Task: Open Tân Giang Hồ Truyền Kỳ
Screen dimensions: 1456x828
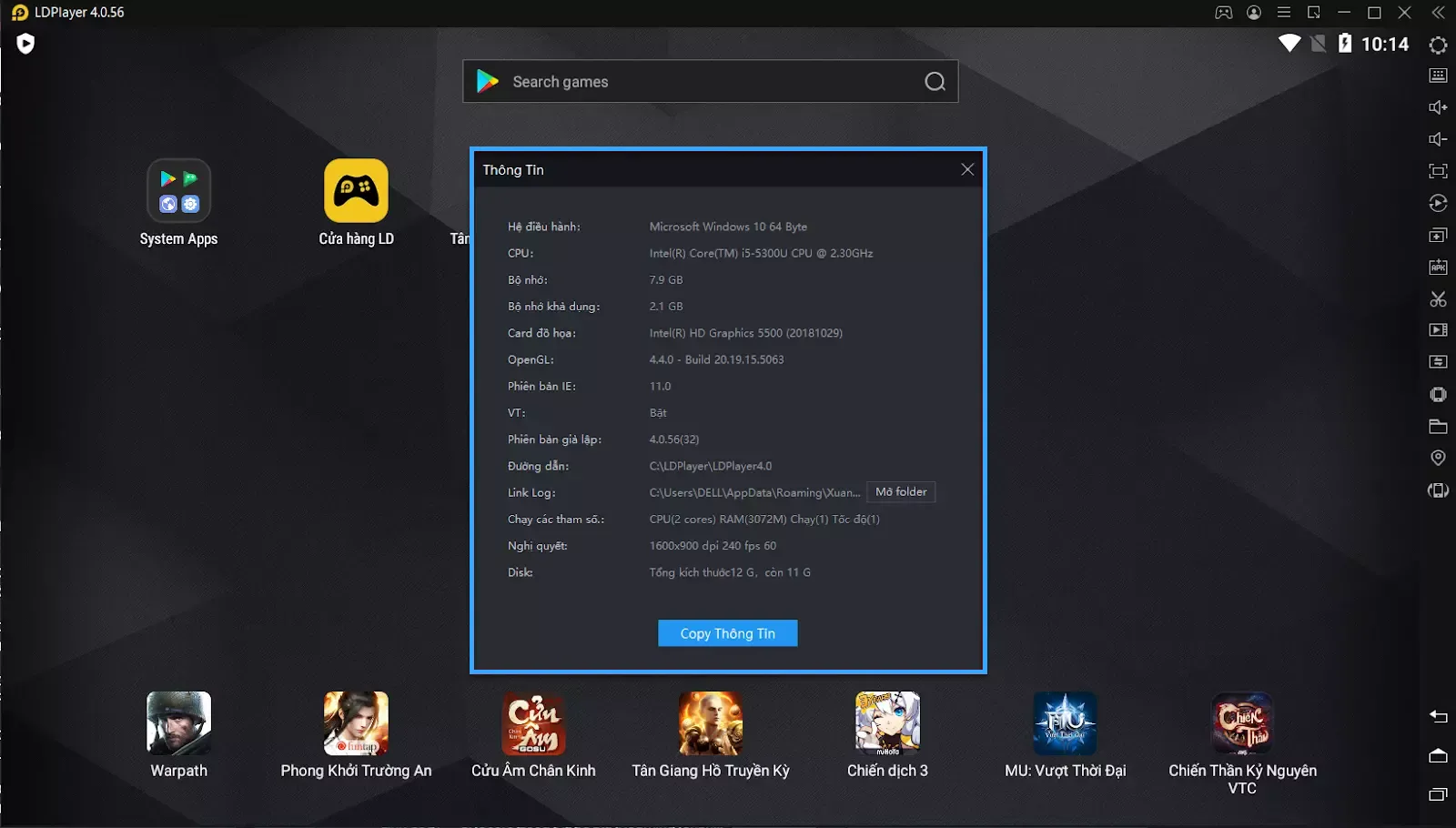Action: [711, 723]
